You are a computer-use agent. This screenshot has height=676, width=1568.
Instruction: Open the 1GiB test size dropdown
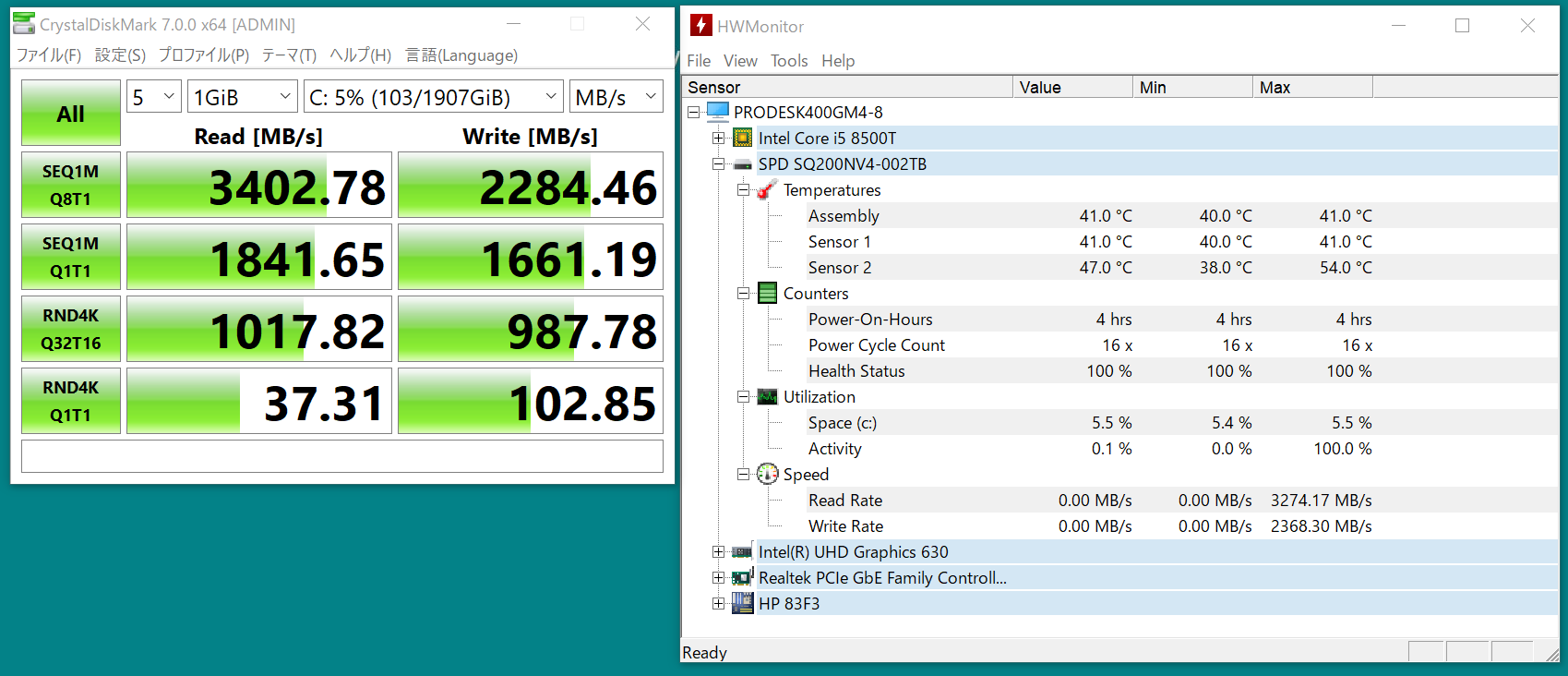pyautogui.click(x=243, y=96)
